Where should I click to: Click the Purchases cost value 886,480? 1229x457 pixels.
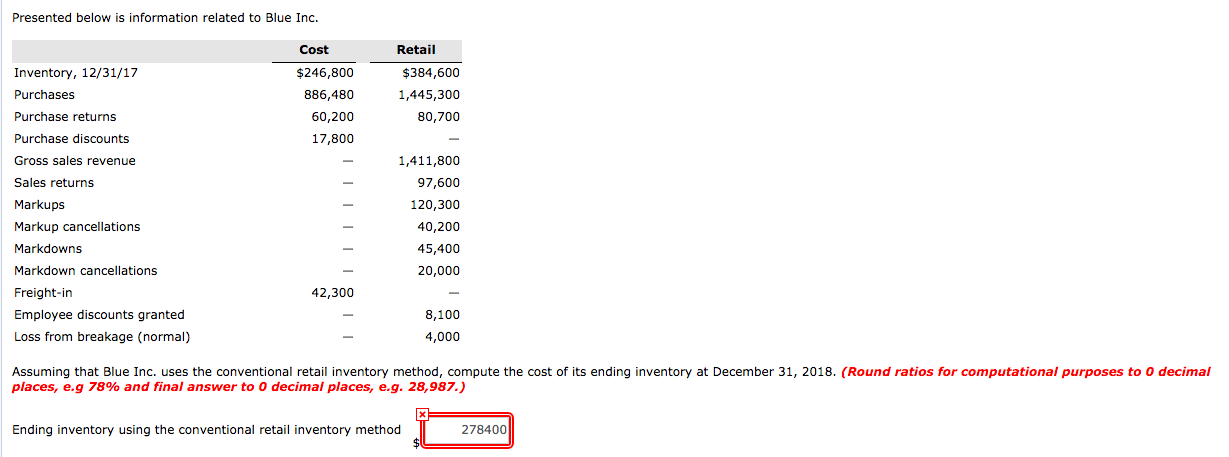point(329,95)
